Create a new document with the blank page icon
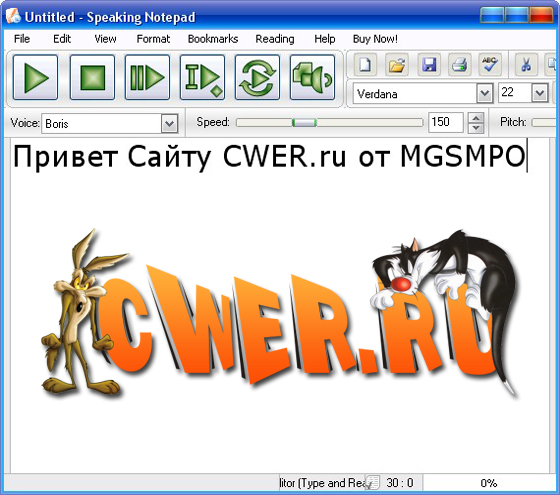 coord(365,65)
